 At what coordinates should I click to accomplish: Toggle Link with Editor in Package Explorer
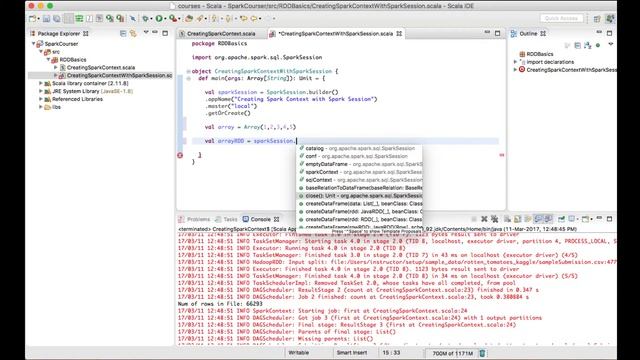pyautogui.click(x=133, y=33)
